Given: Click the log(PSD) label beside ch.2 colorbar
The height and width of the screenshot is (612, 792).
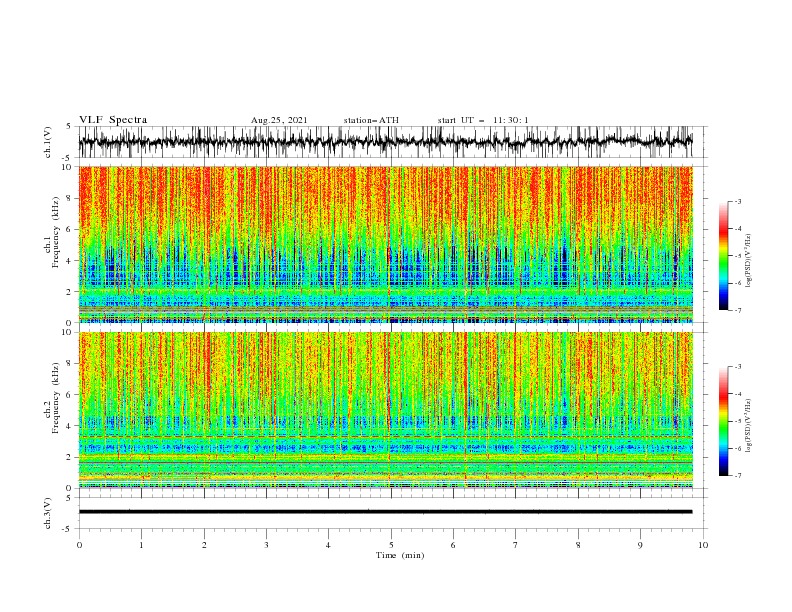Looking at the screenshot, I should tap(749, 426).
